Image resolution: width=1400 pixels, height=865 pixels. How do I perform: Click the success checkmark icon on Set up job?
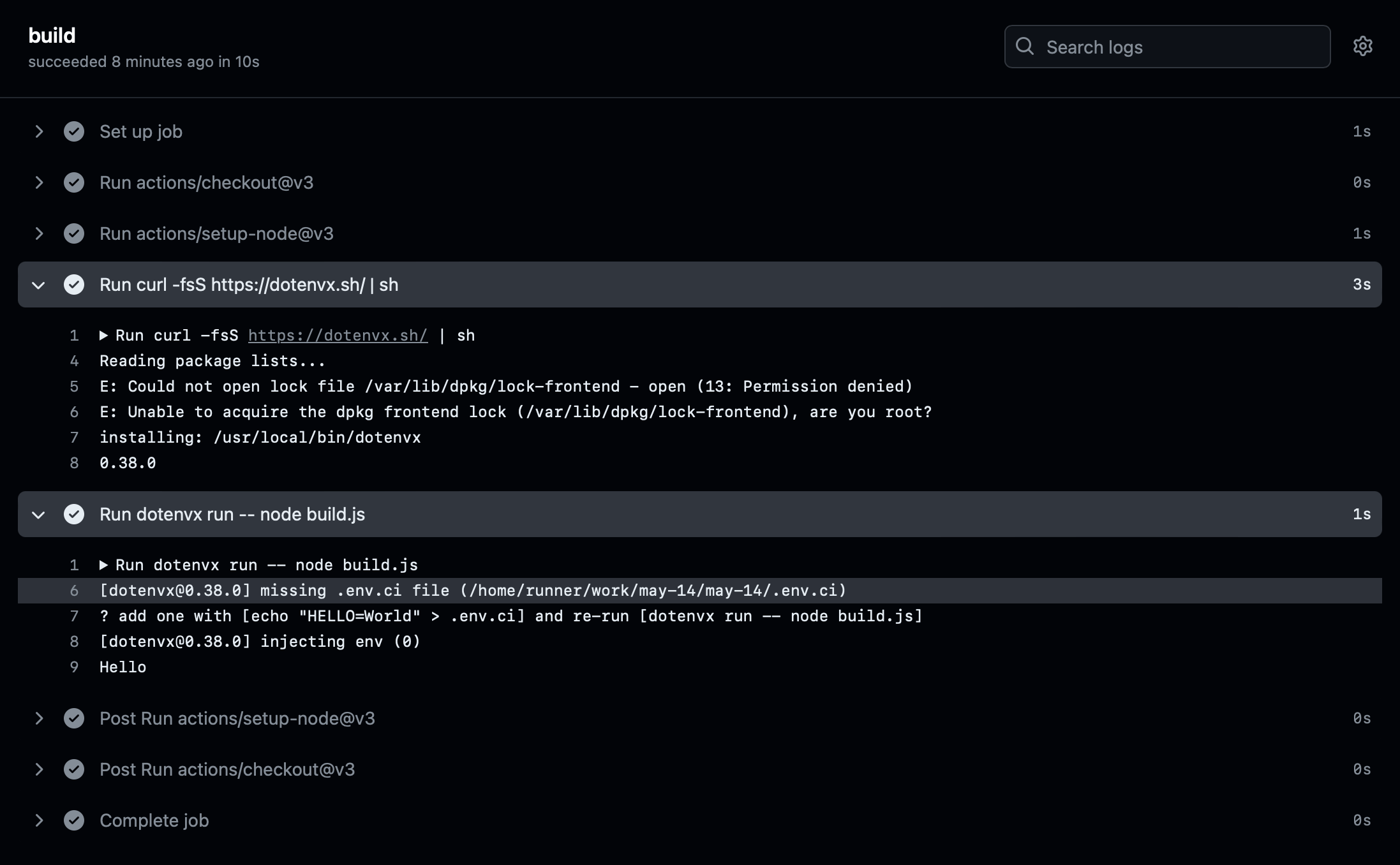[74, 131]
